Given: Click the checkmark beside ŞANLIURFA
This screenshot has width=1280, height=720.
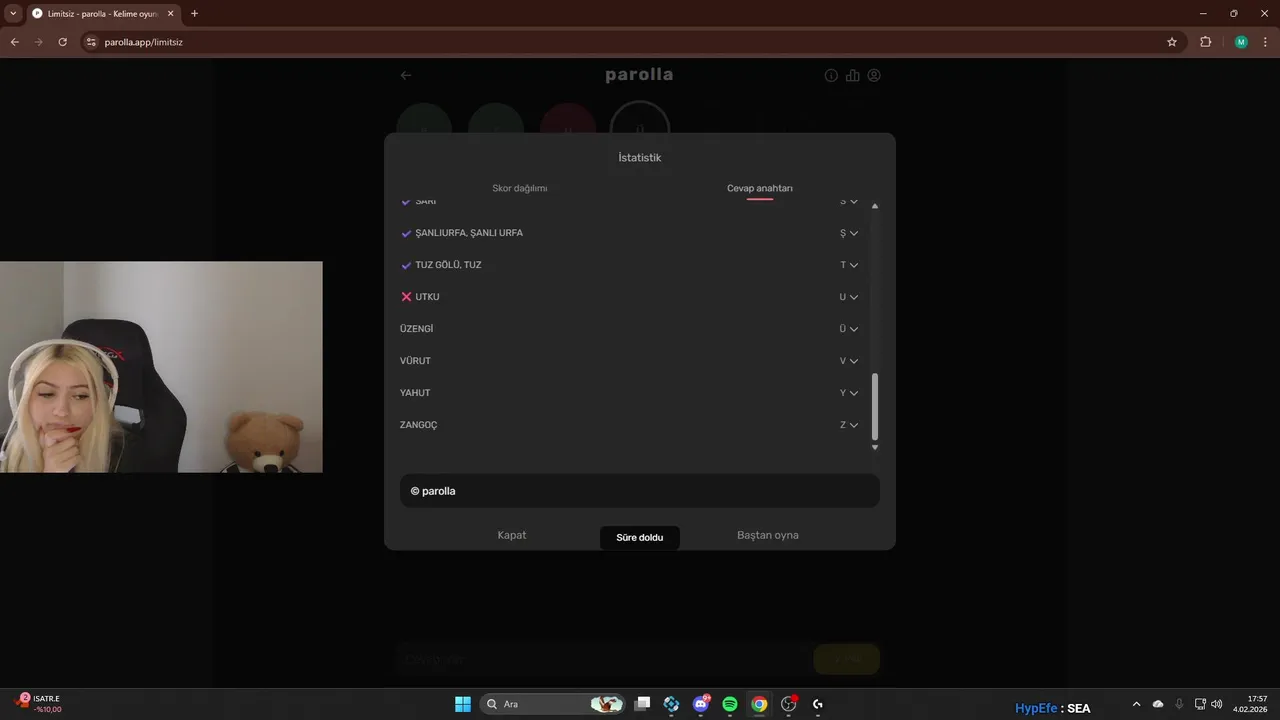Looking at the screenshot, I should click(x=406, y=233).
